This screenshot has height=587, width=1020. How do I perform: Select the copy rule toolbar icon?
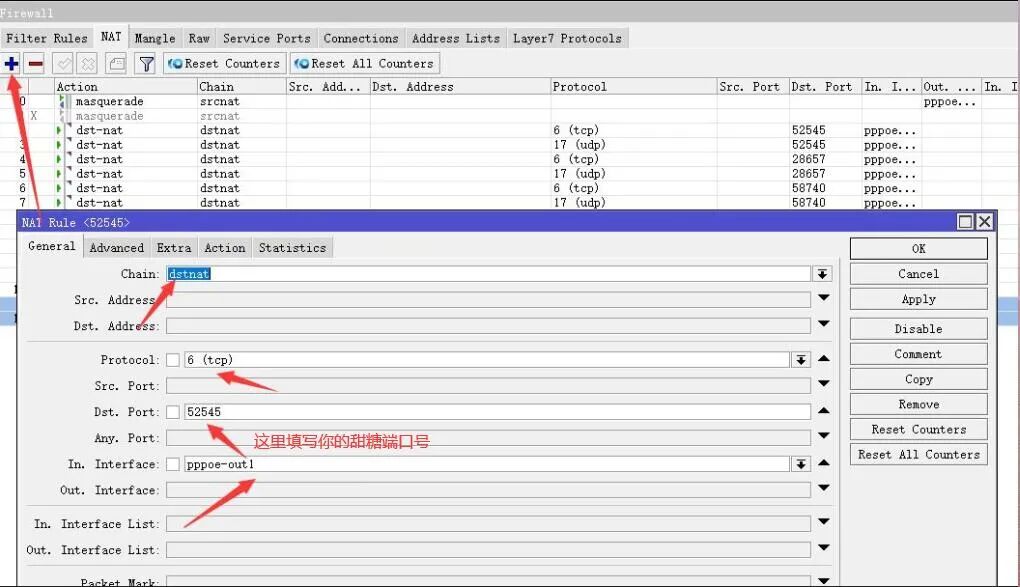[115, 63]
